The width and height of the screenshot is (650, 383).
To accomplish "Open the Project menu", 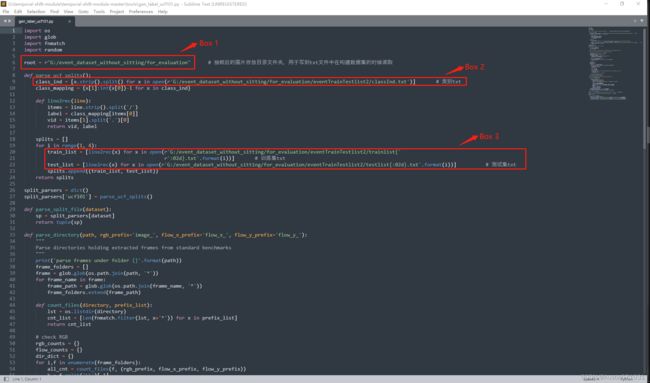I will [x=117, y=12].
